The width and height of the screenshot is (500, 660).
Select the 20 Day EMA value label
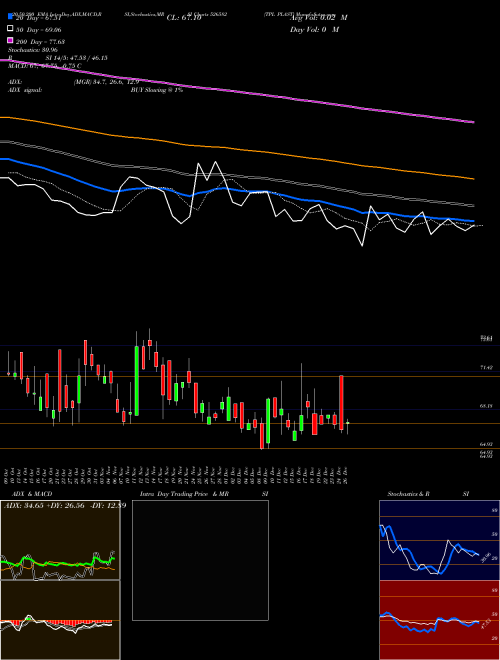click(x=39, y=18)
